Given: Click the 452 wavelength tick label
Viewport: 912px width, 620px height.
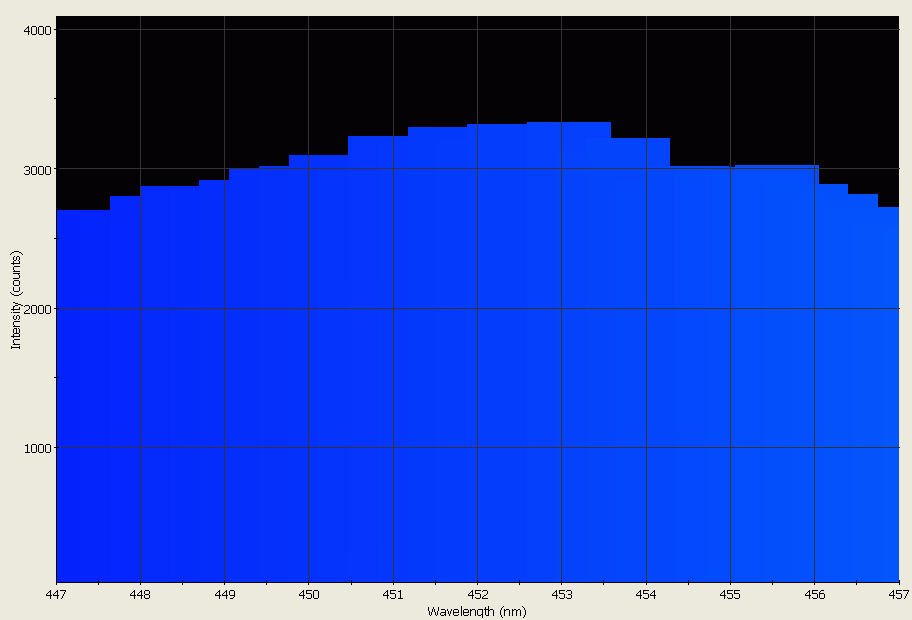Looking at the screenshot, I should pyautogui.click(x=477, y=595).
